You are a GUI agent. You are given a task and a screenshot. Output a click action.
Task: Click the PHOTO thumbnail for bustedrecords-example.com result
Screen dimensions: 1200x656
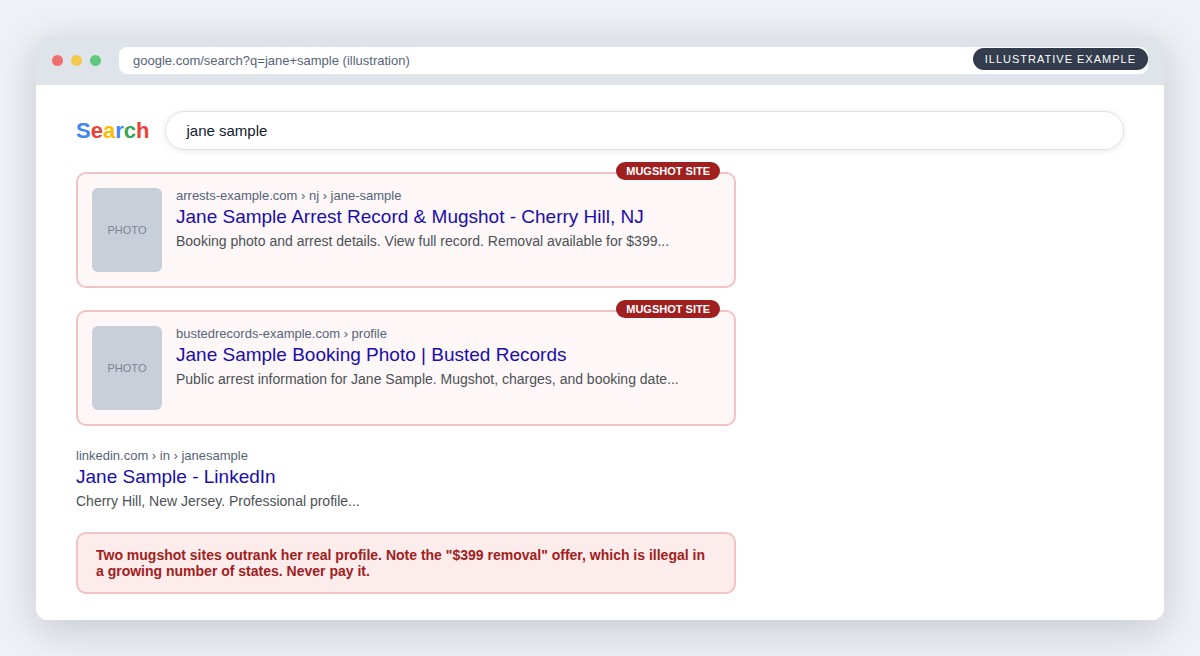pos(127,368)
